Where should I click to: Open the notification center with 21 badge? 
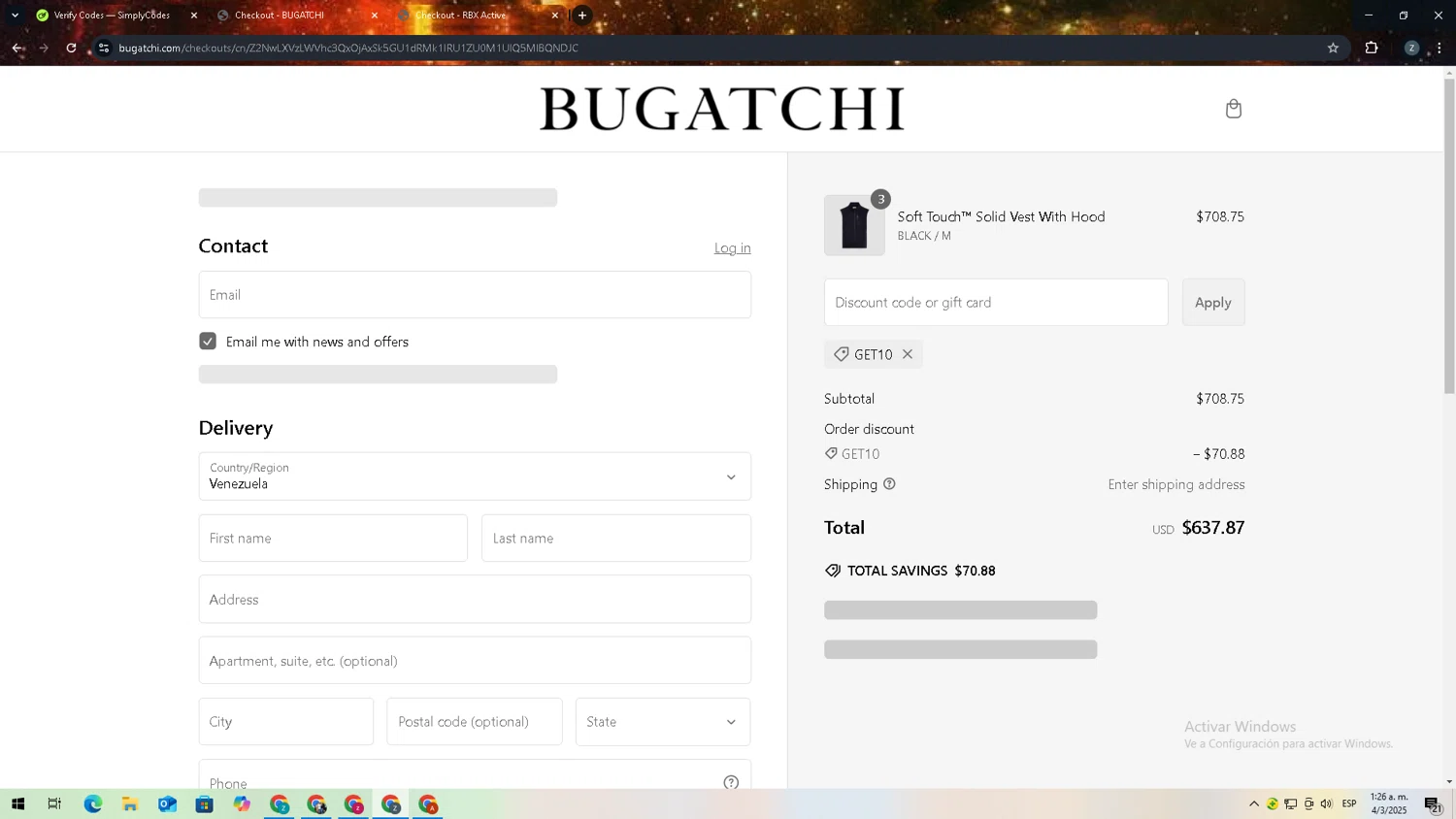click(1433, 803)
